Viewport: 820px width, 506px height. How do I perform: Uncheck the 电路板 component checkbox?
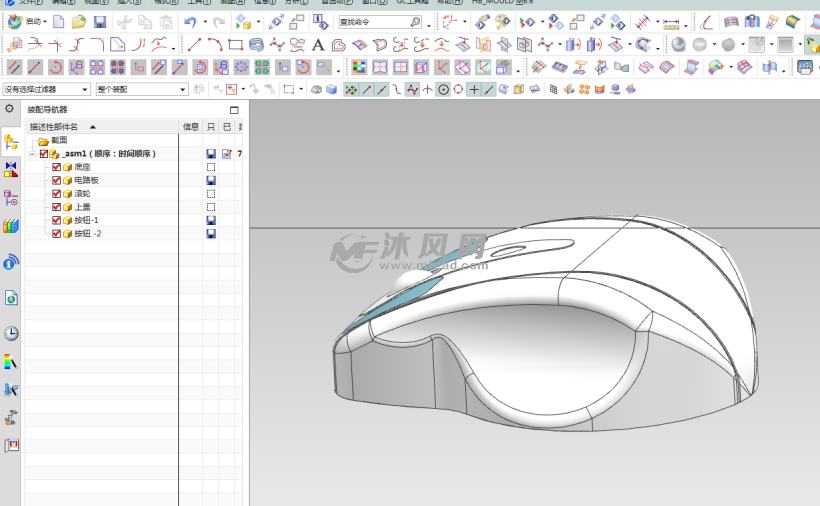(57, 180)
